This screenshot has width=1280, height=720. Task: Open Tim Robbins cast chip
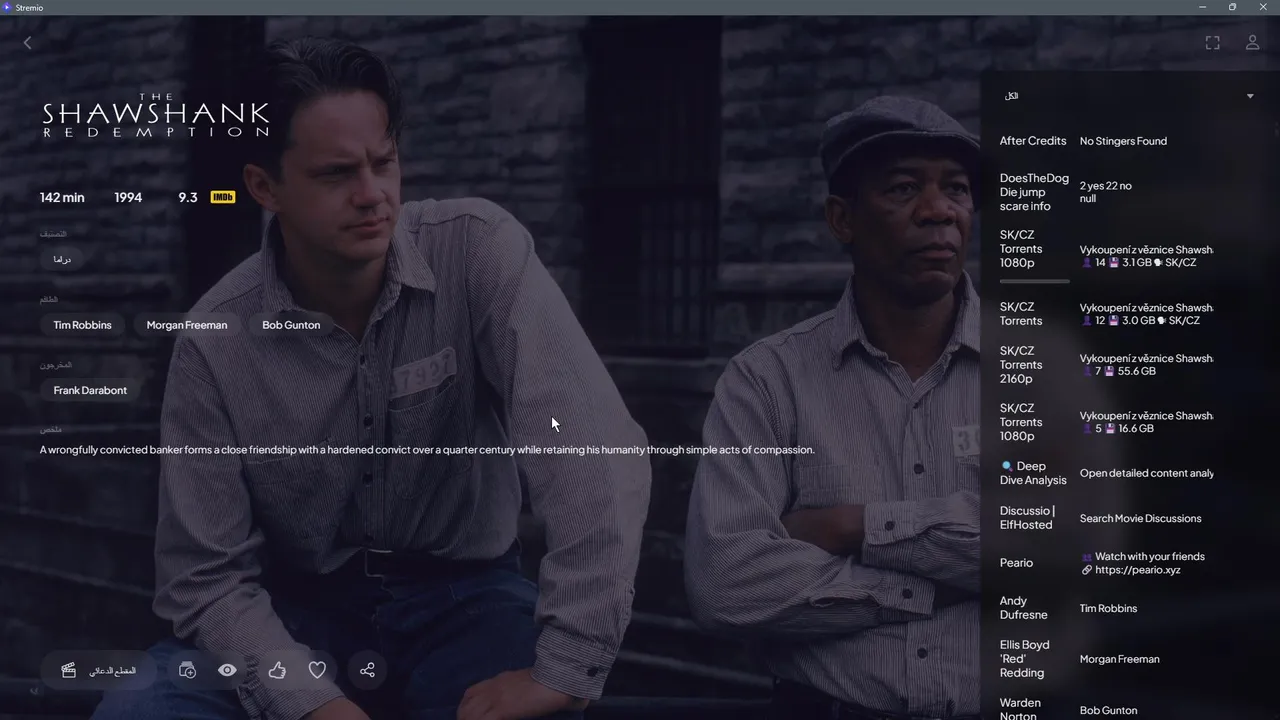[83, 325]
